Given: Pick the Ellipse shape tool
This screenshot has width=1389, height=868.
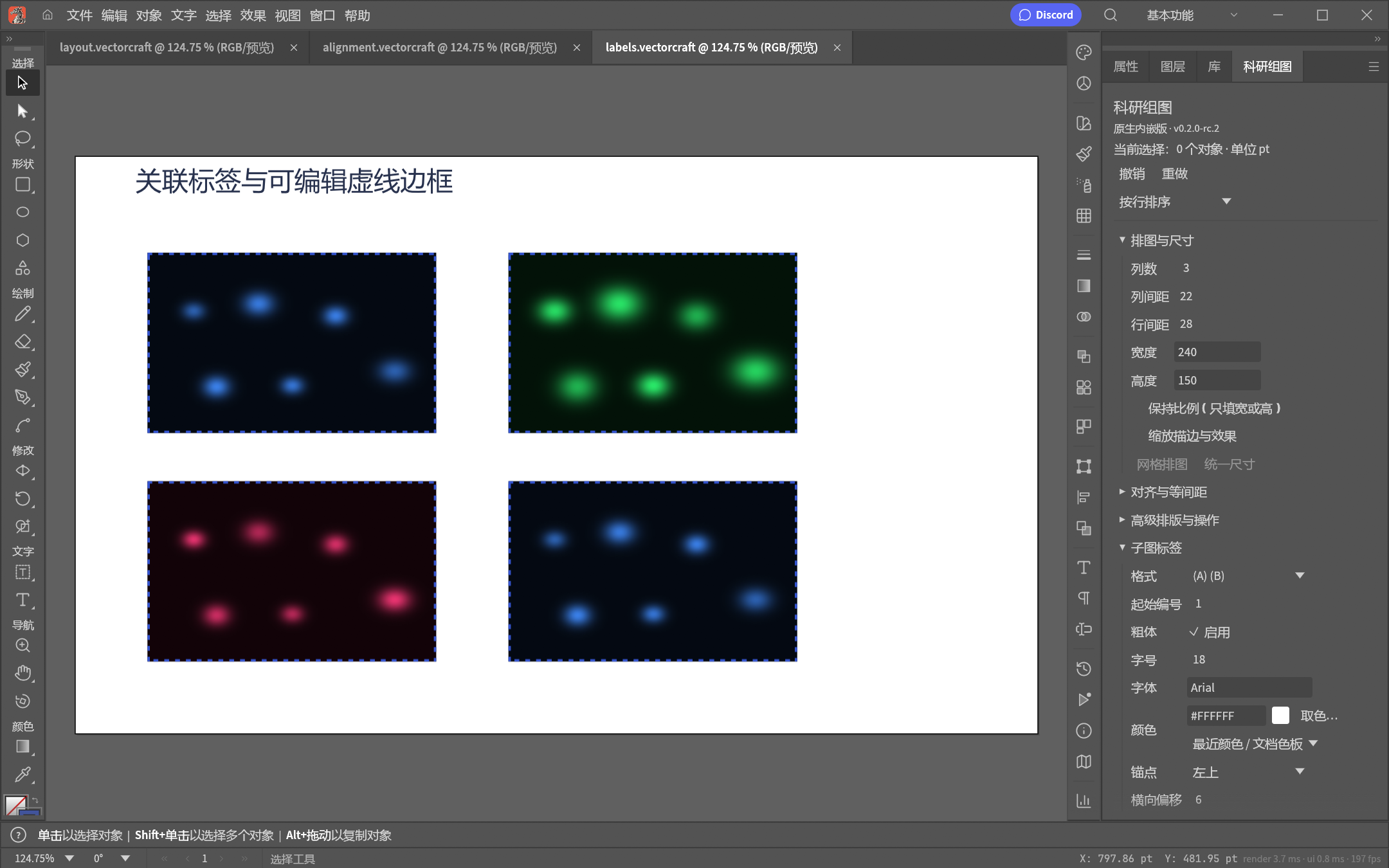Looking at the screenshot, I should (x=23, y=212).
